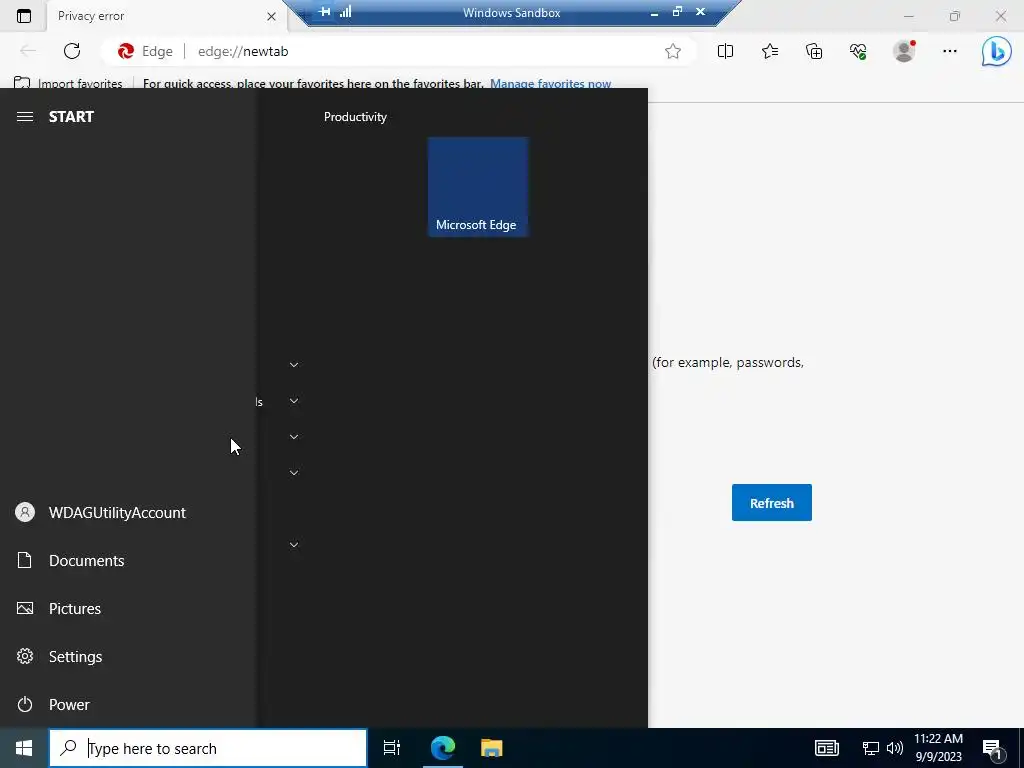Click the Edge address bar URL
The height and width of the screenshot is (768, 1024).
coord(243,52)
